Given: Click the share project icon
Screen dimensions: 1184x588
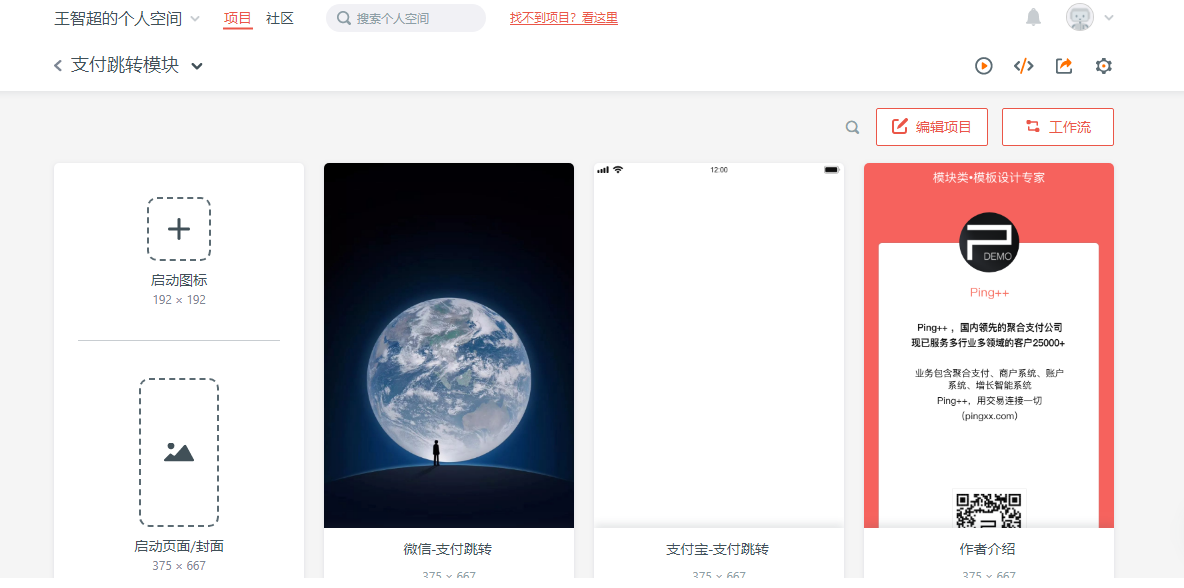Looking at the screenshot, I should [1064, 66].
